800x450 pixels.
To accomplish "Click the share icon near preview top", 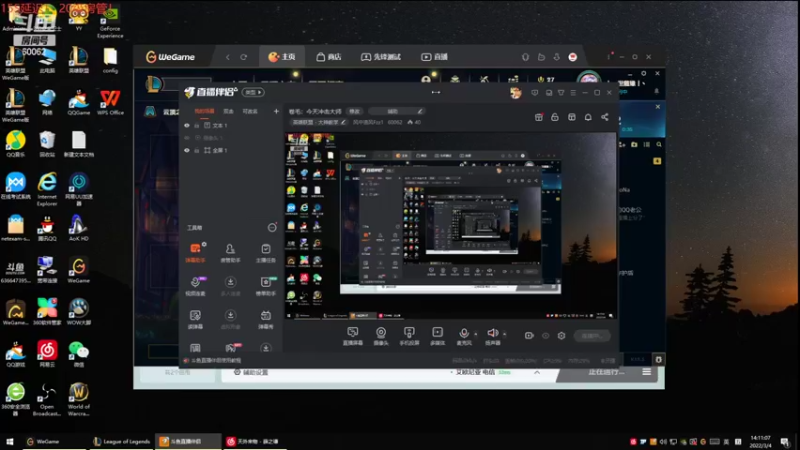I will [x=605, y=117].
